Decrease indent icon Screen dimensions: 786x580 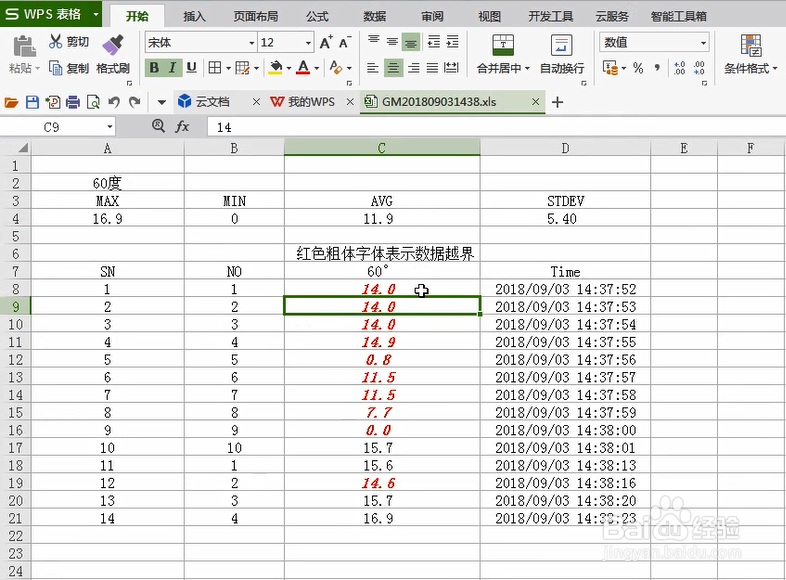(434, 42)
